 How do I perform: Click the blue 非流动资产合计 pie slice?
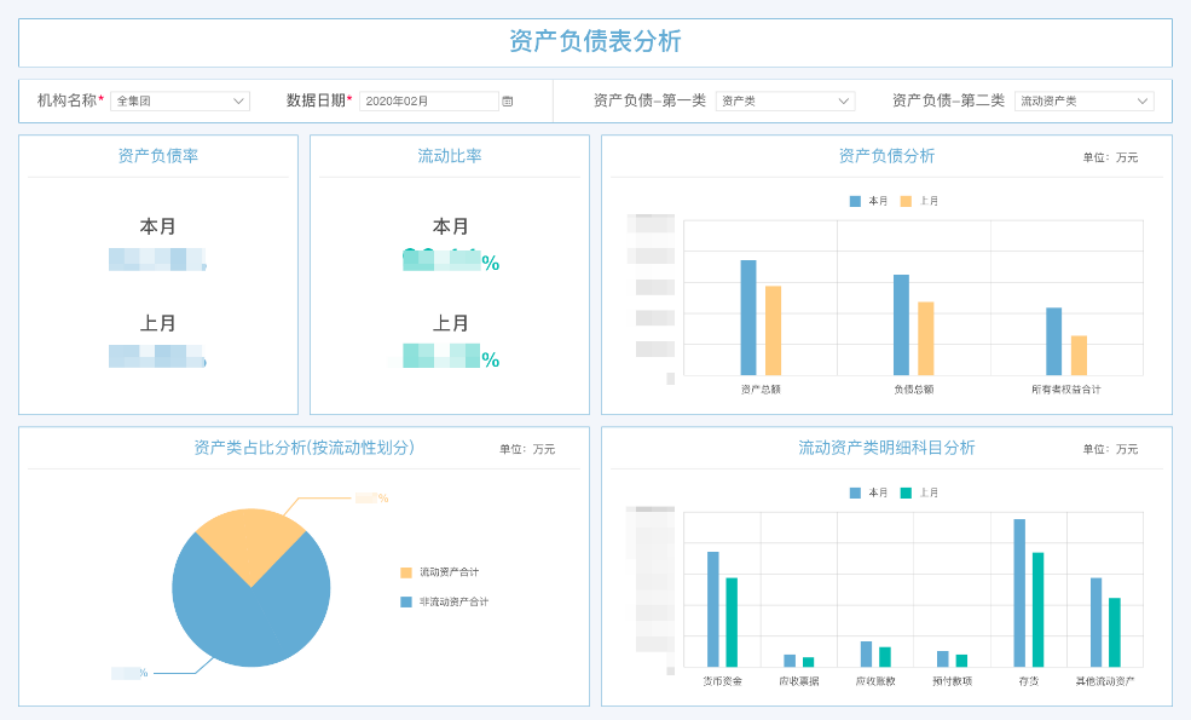(250, 620)
